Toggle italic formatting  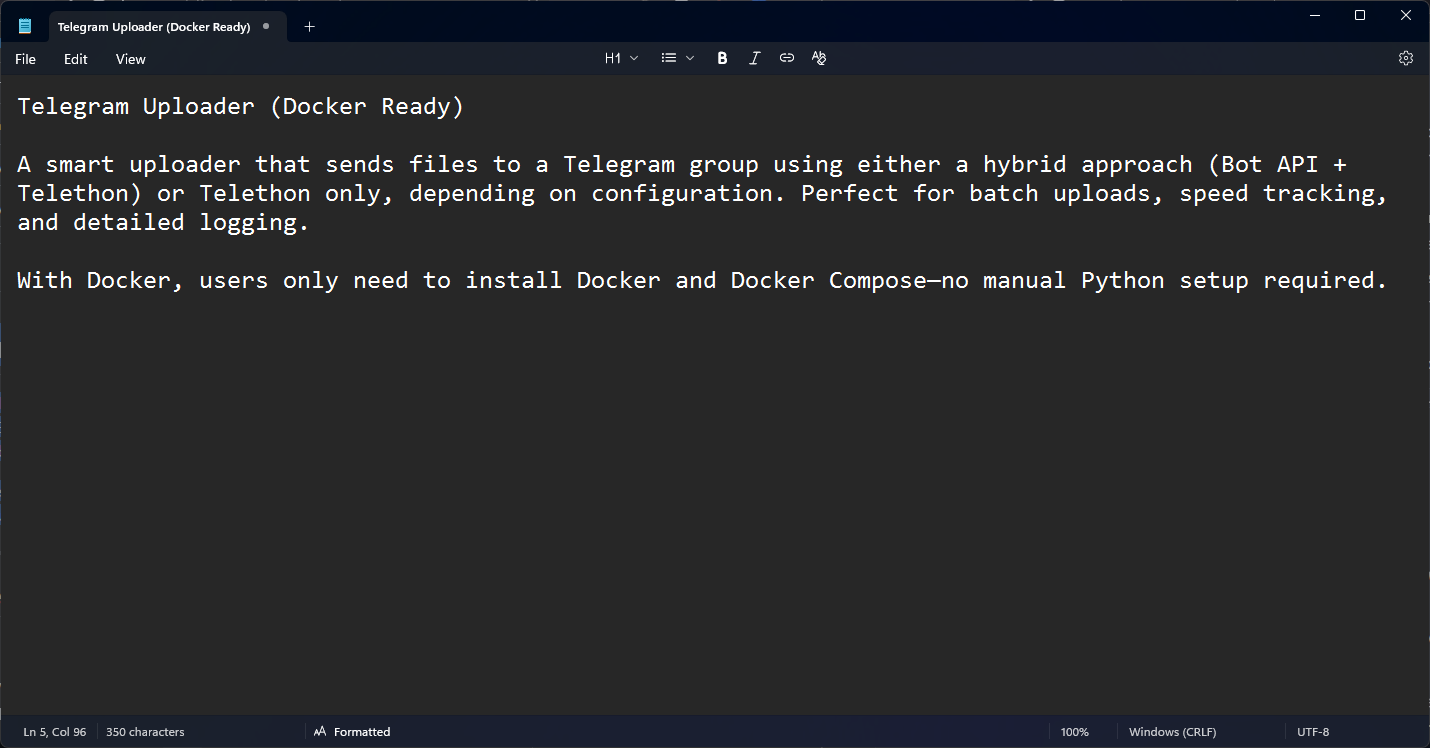click(x=755, y=59)
